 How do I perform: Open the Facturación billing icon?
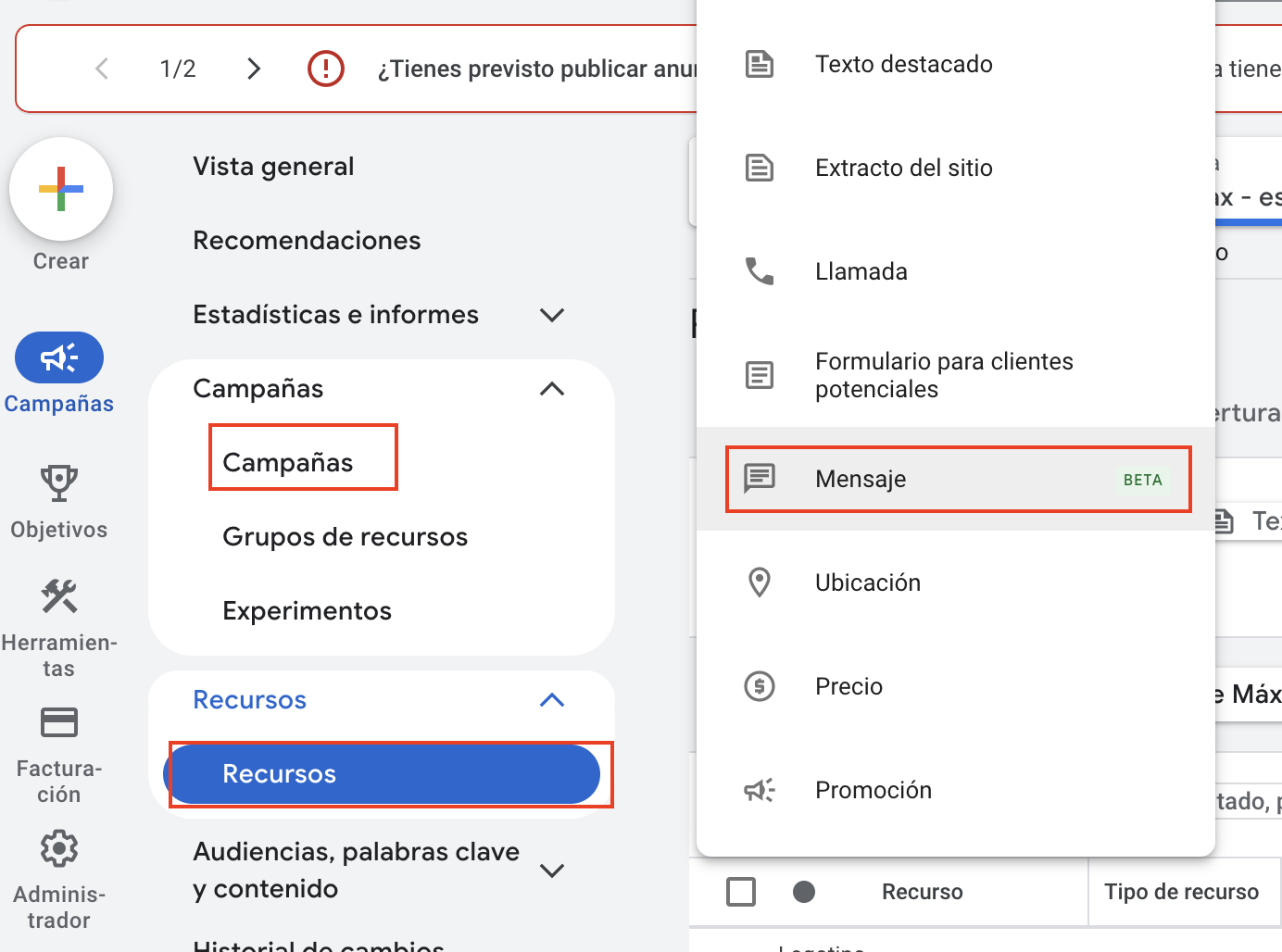pyautogui.click(x=58, y=721)
